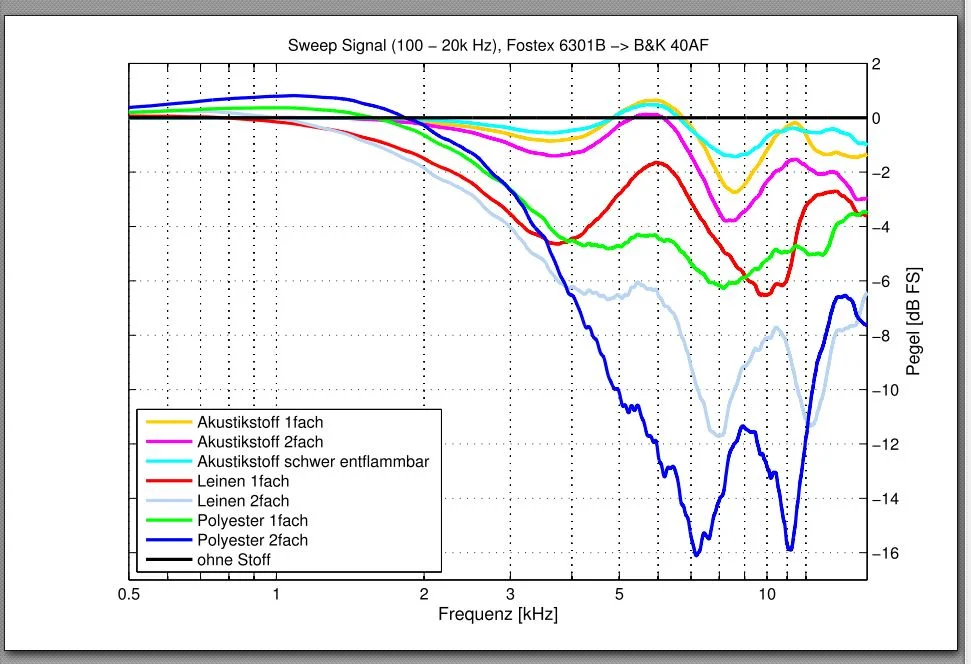Image resolution: width=971 pixels, height=664 pixels.
Task: Click the "10" frequency tick label on x-axis
Action: [x=767, y=595]
